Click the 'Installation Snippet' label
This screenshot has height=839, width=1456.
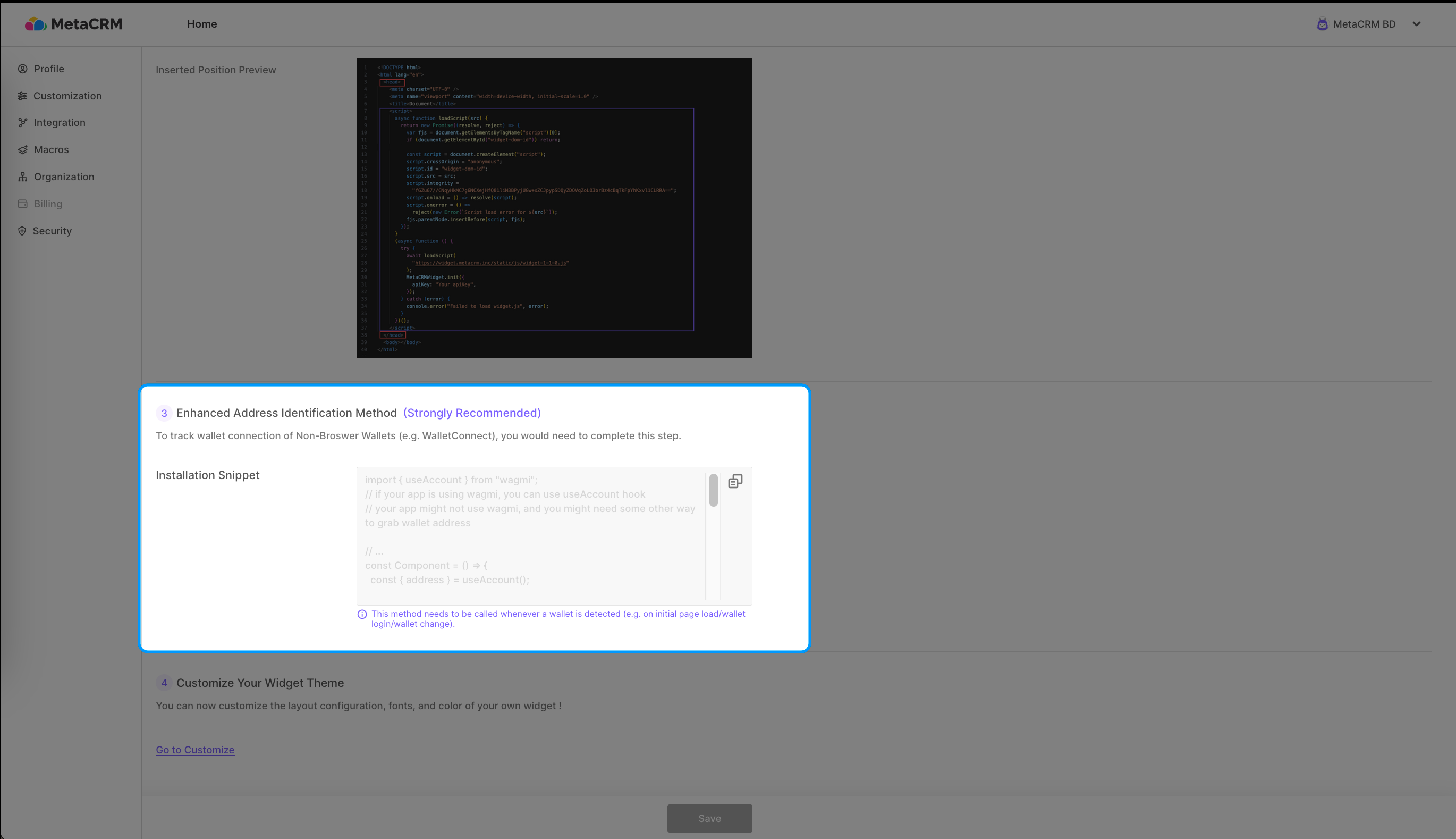207,475
